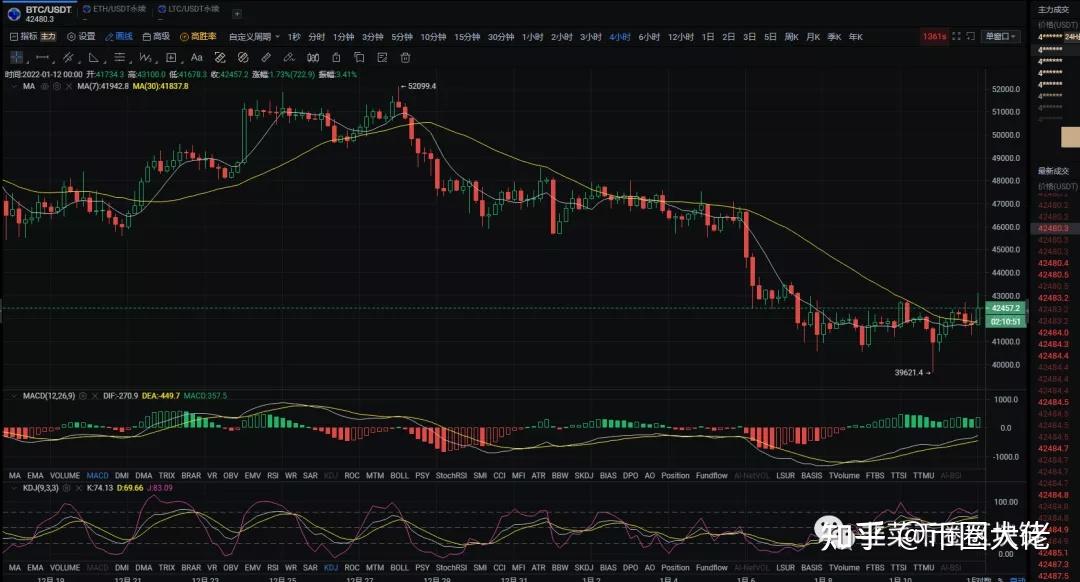
Task: Select the 年K yearly timeframe
Action: [856, 37]
